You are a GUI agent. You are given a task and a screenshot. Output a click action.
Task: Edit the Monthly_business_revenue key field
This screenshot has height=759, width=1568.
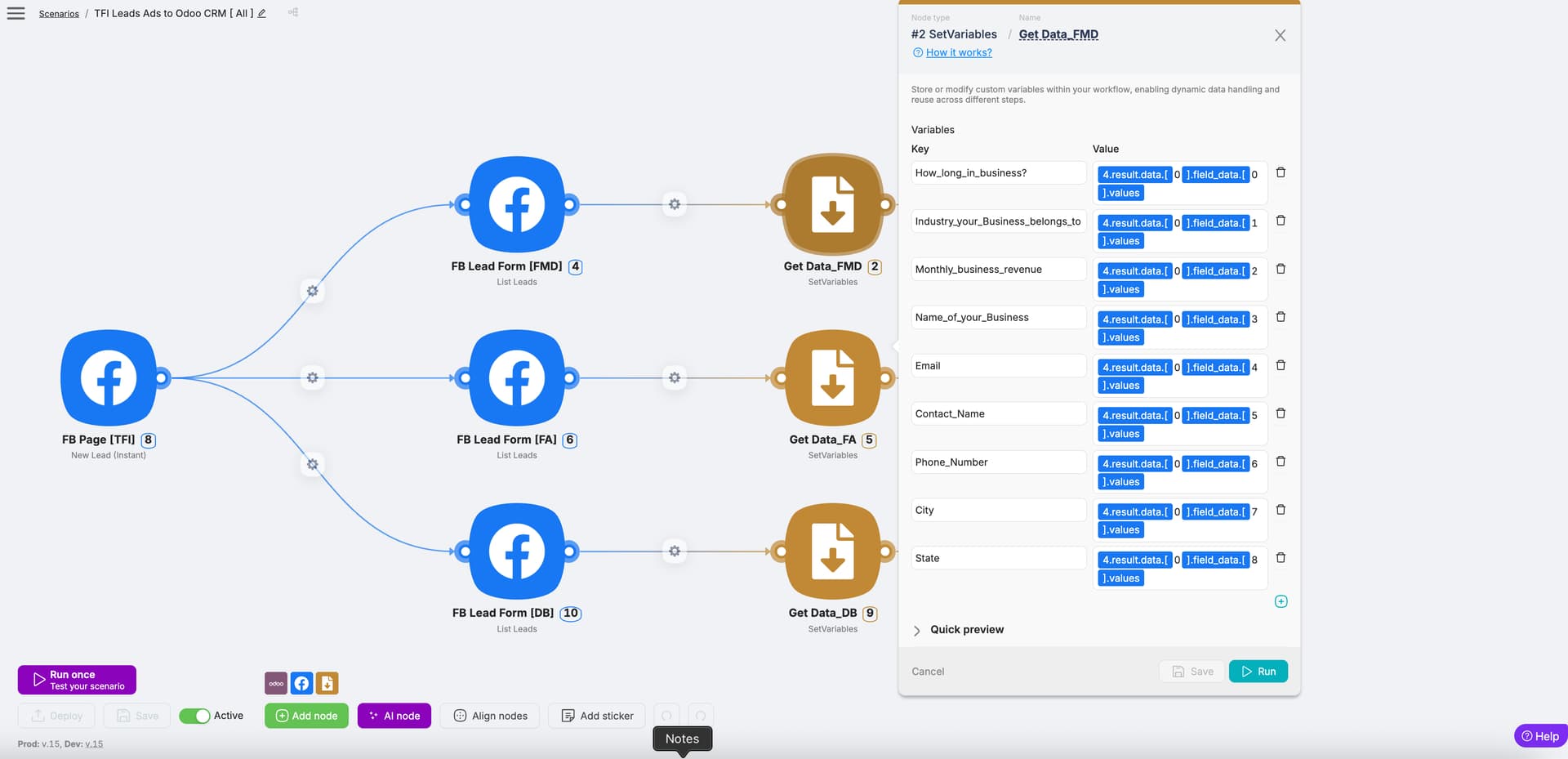coord(999,270)
